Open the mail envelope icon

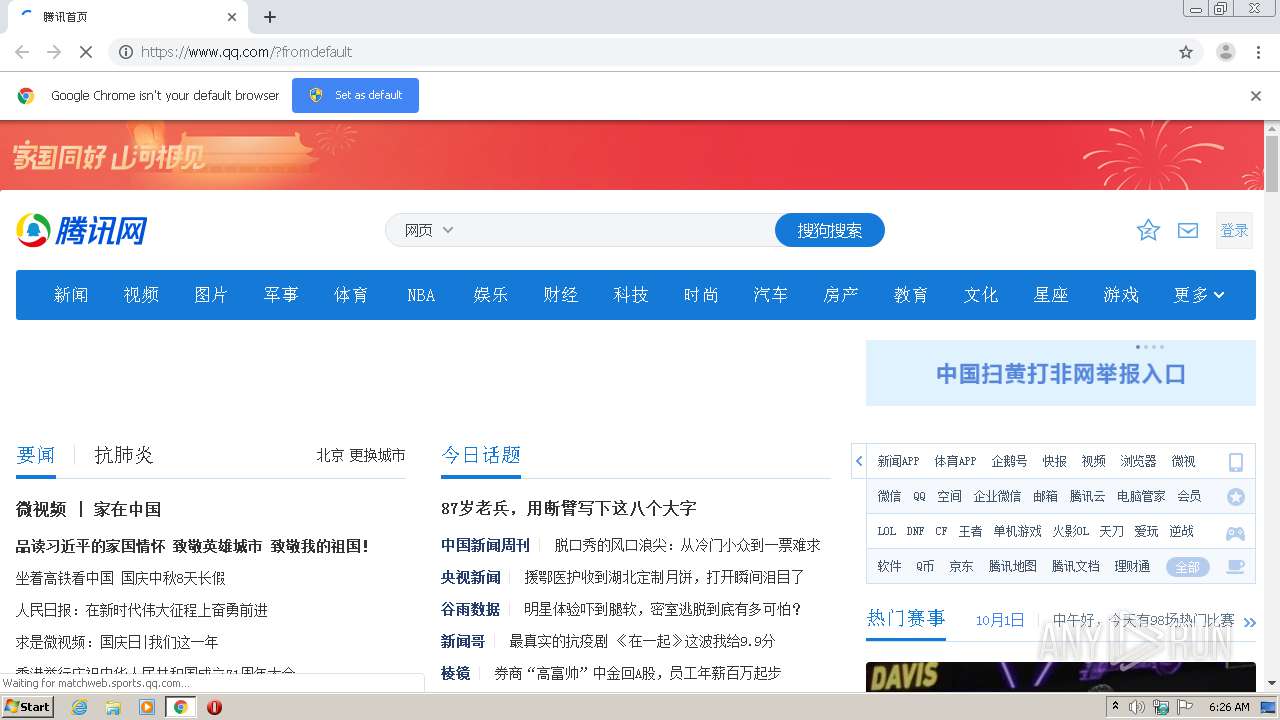point(1188,231)
